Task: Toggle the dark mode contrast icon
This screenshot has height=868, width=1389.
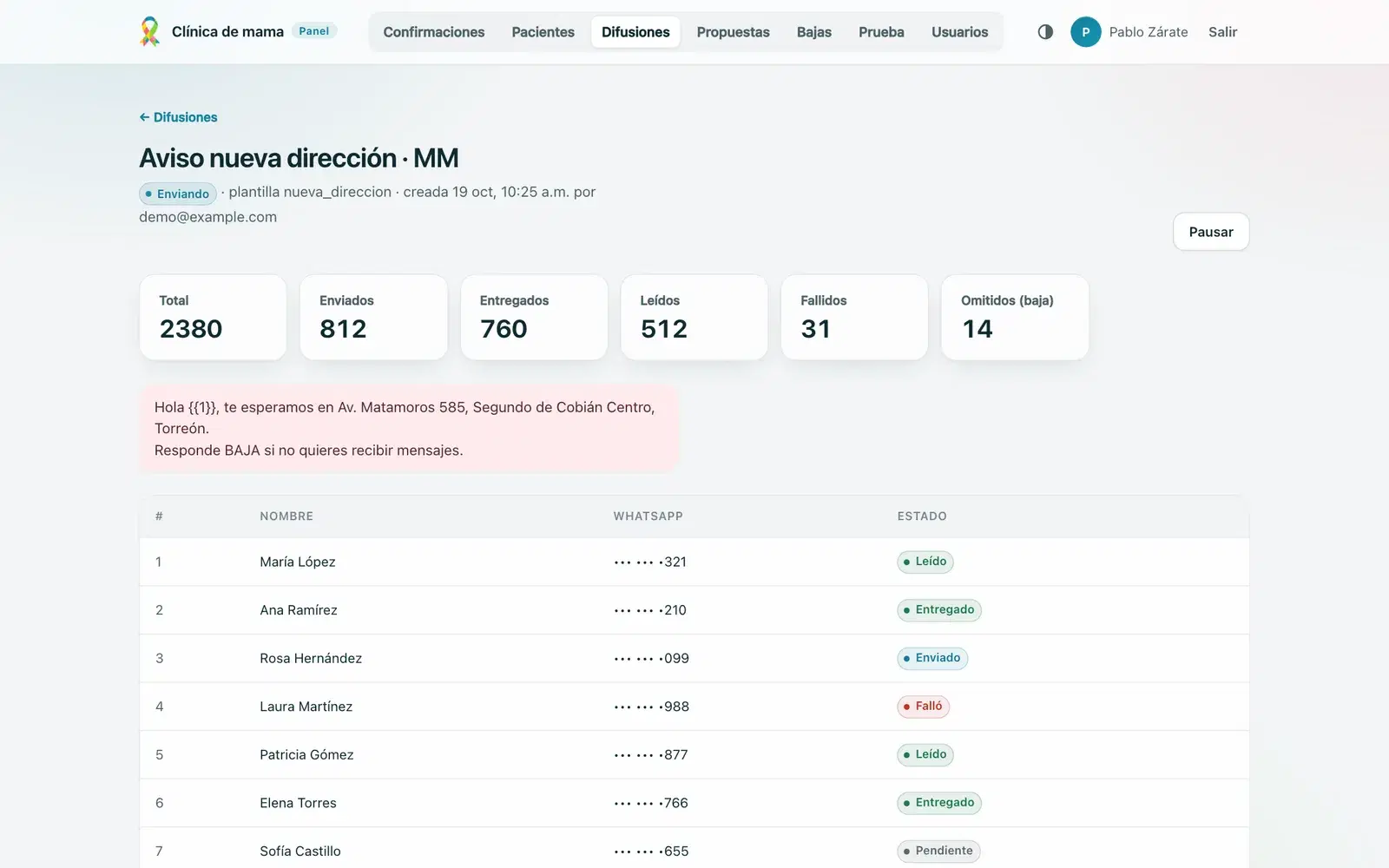Action: (1045, 32)
